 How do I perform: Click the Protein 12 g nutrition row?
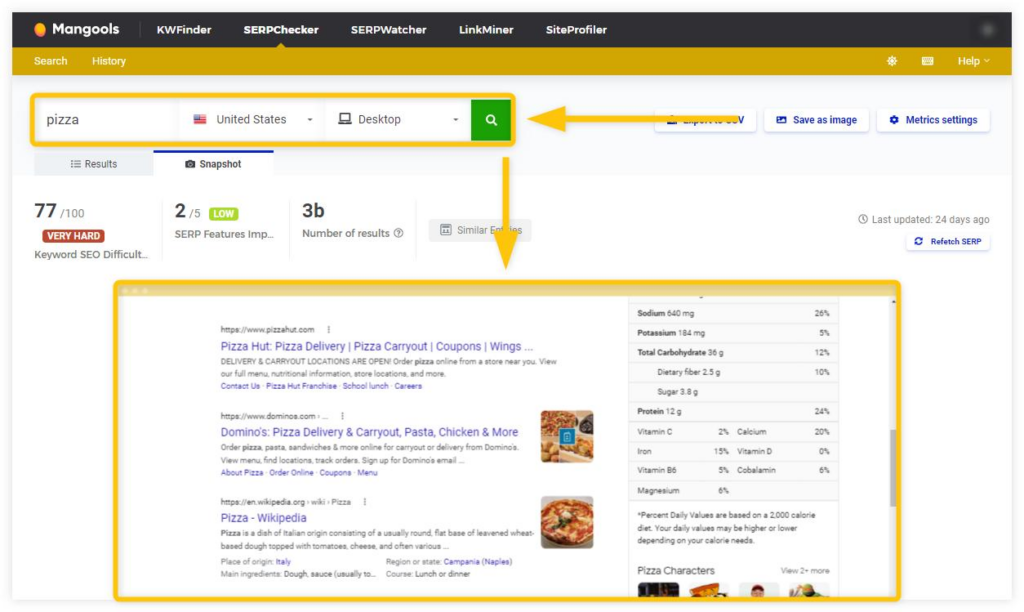point(733,411)
